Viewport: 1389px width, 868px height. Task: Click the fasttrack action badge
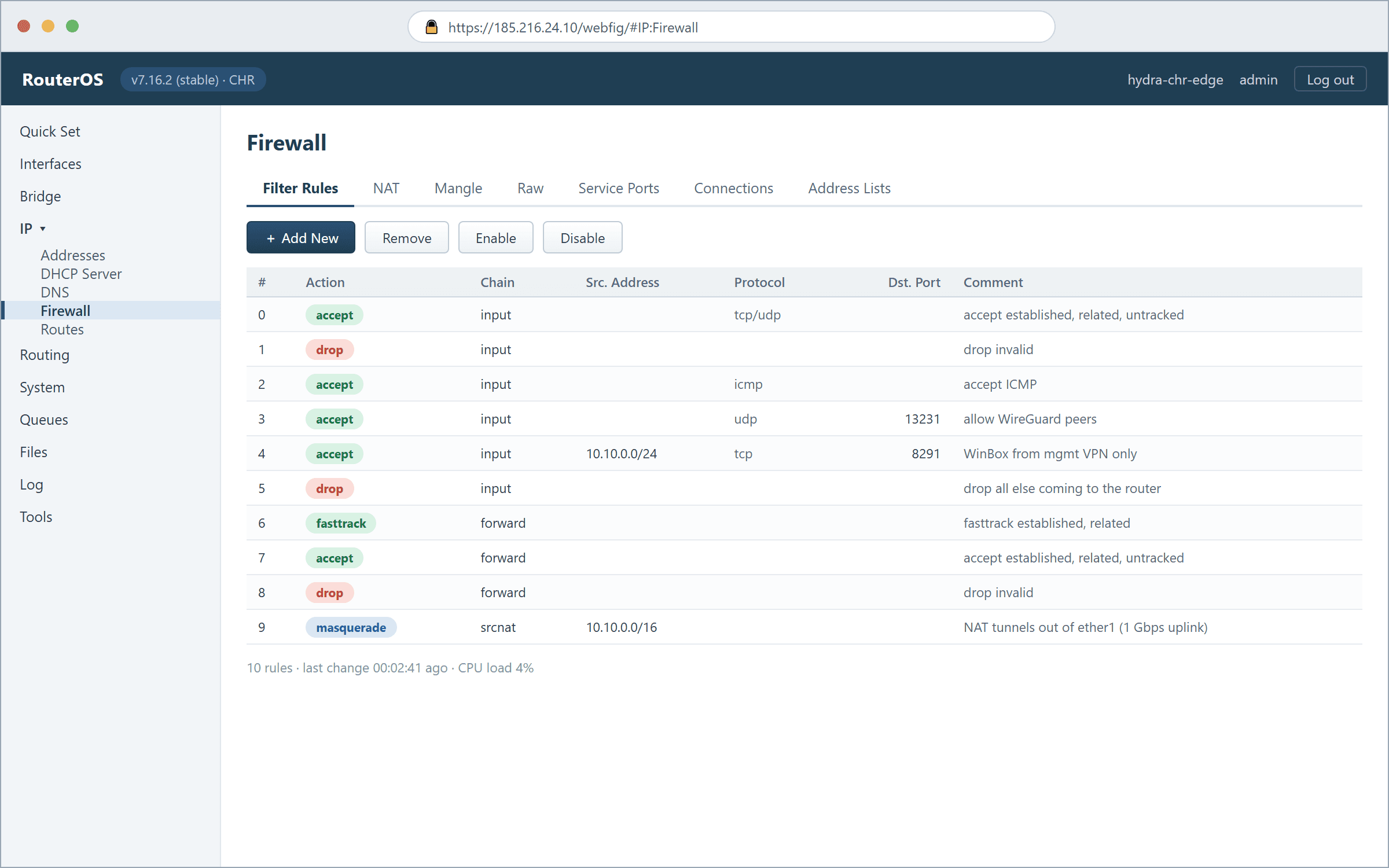[341, 523]
